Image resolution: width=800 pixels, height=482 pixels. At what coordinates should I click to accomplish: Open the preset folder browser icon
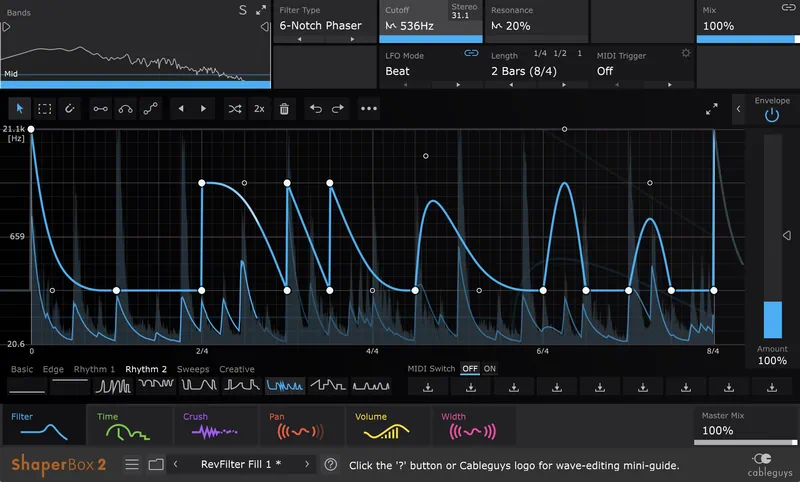156,464
